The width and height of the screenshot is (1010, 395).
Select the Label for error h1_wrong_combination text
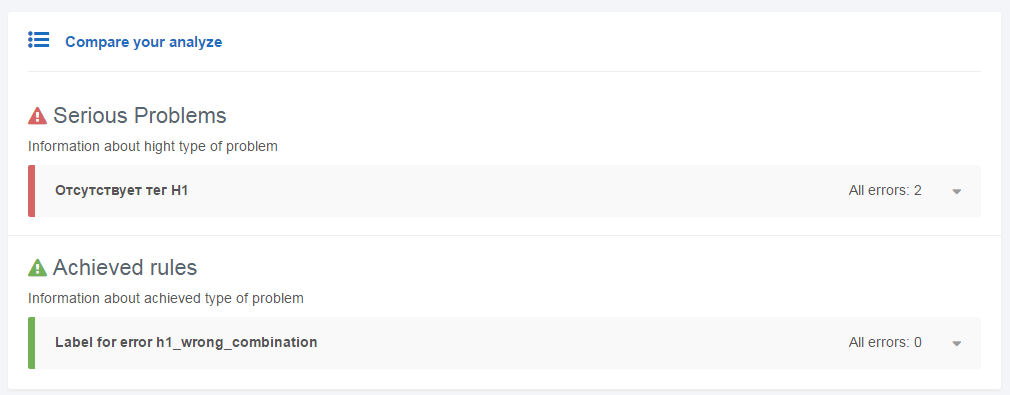coord(186,343)
